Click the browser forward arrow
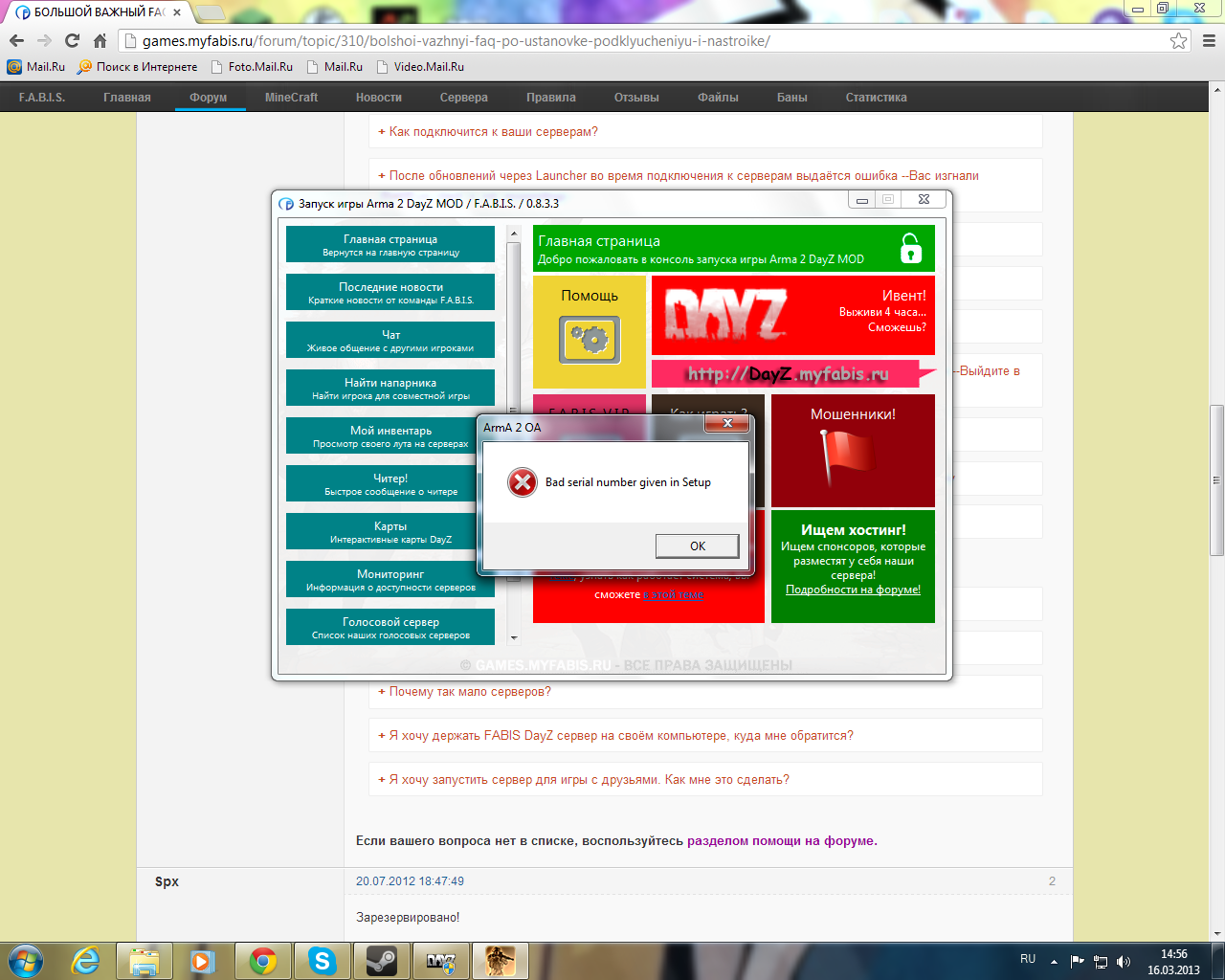Viewport: 1225px width, 980px height. click(x=44, y=40)
